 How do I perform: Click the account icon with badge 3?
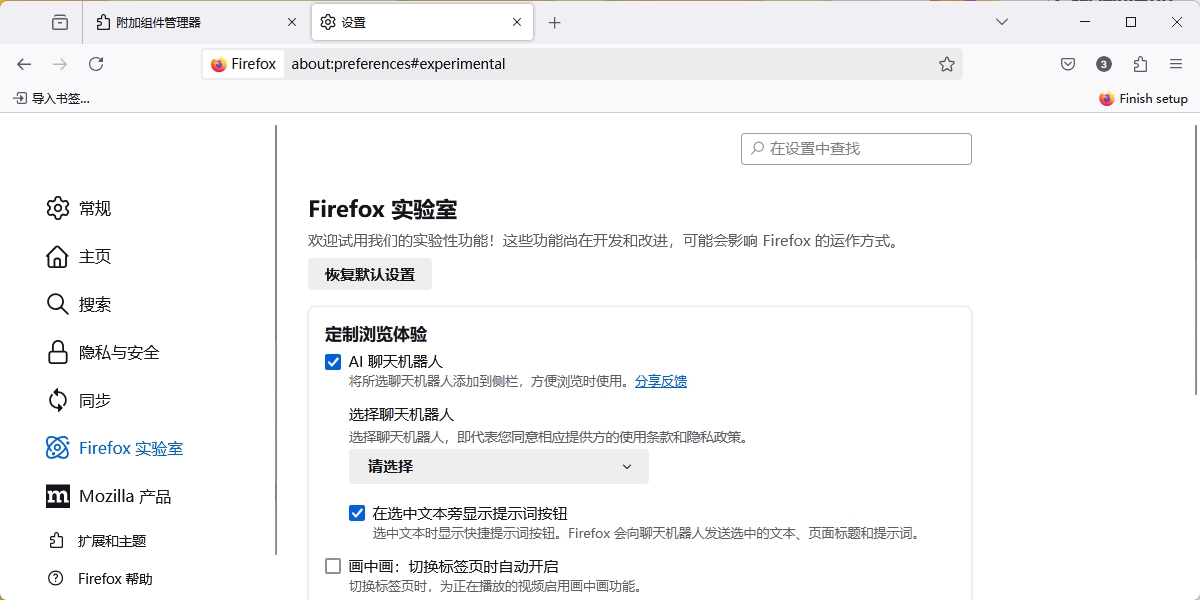coord(1104,64)
